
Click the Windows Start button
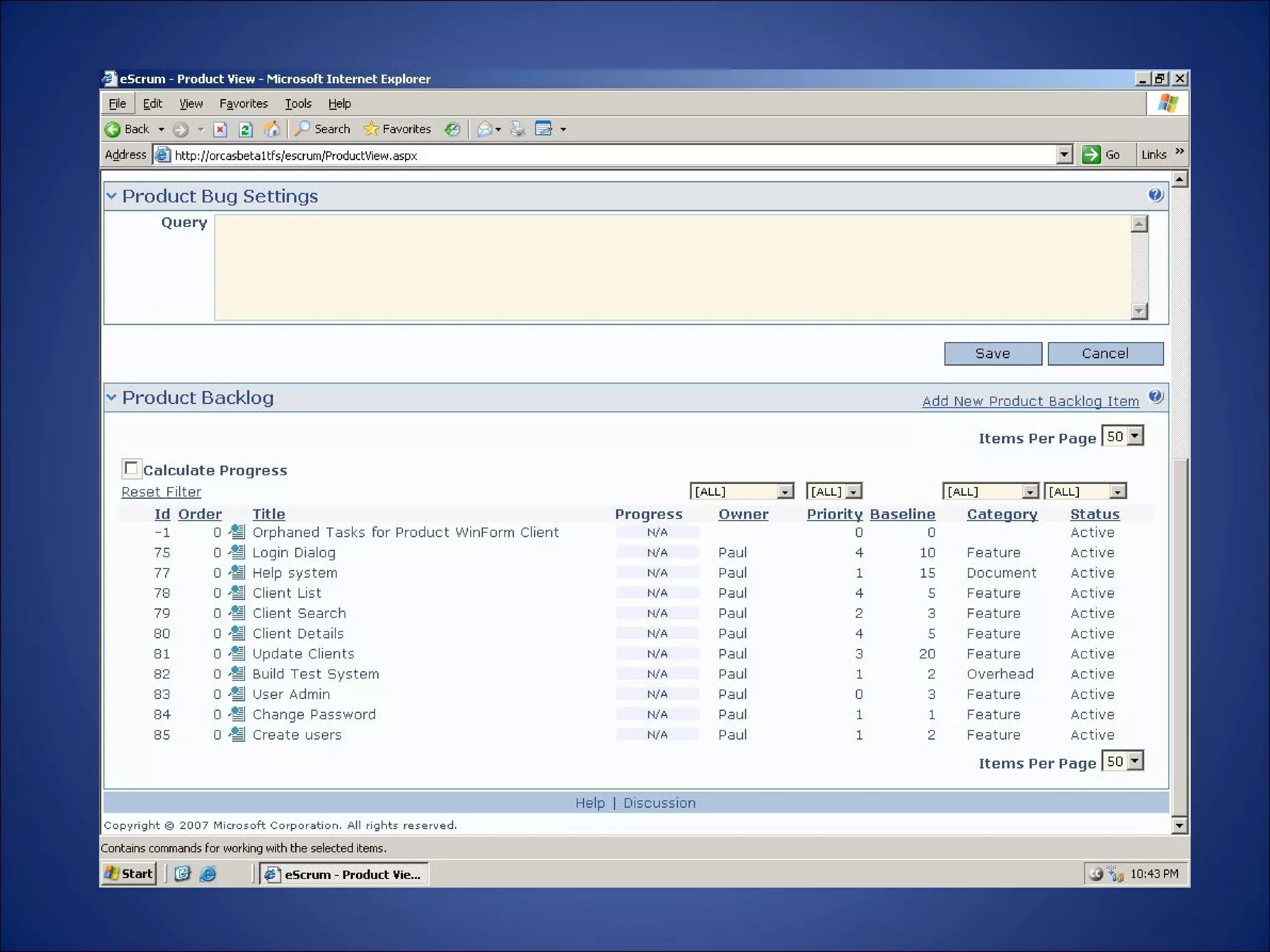click(129, 873)
